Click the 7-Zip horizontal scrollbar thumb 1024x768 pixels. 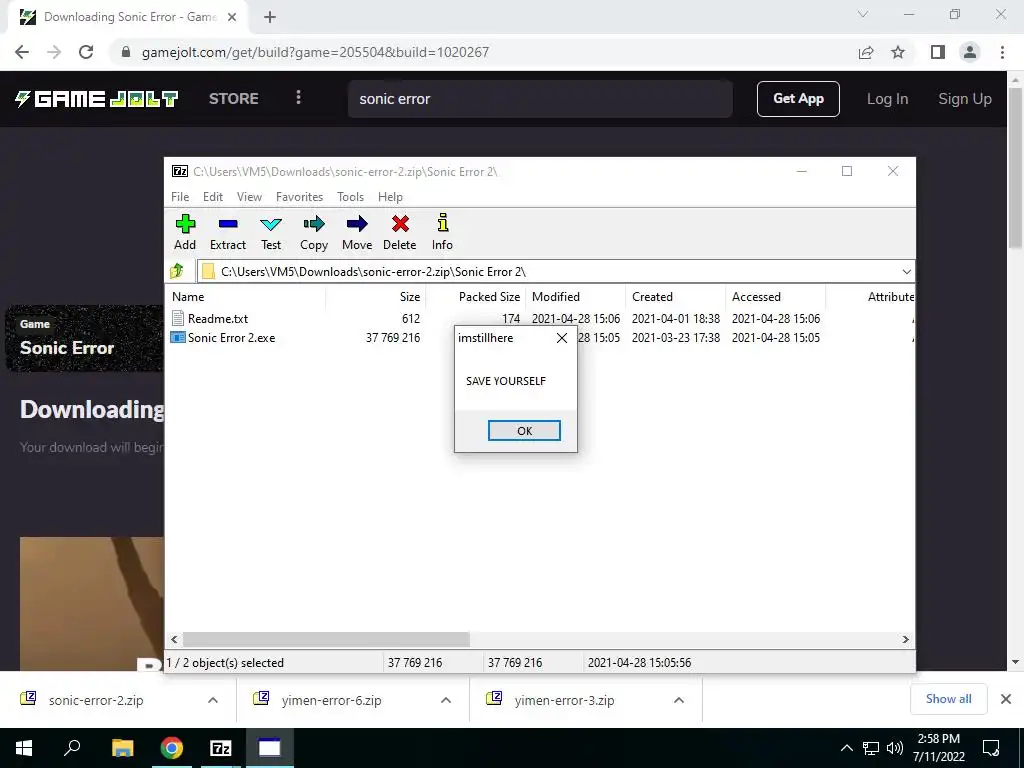pyautogui.click(x=326, y=639)
